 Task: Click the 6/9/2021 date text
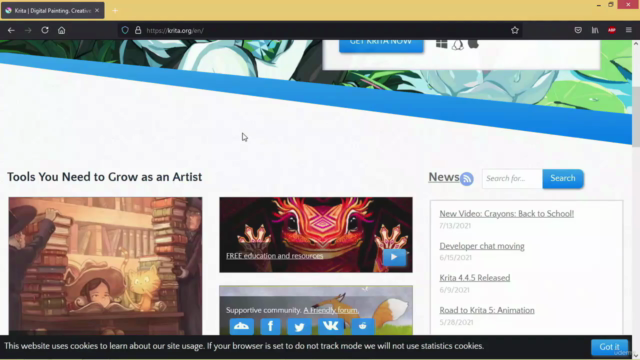click(x=454, y=290)
